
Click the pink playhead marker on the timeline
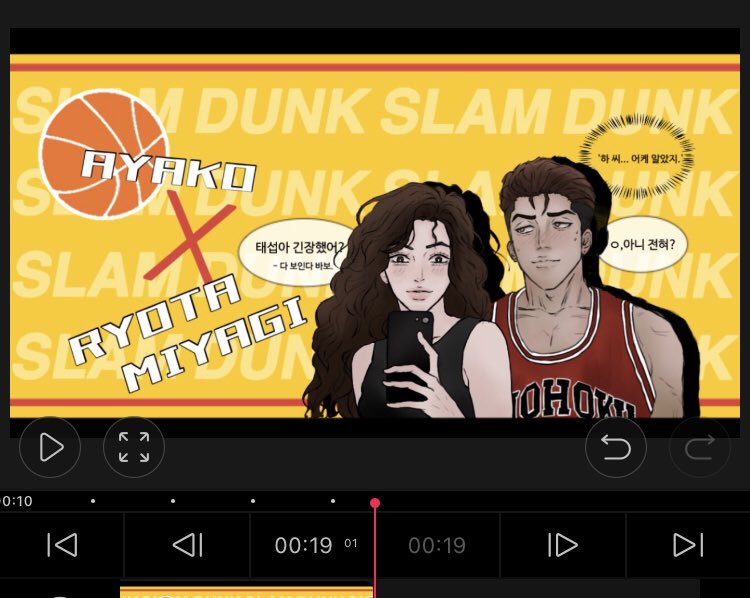(x=375, y=503)
